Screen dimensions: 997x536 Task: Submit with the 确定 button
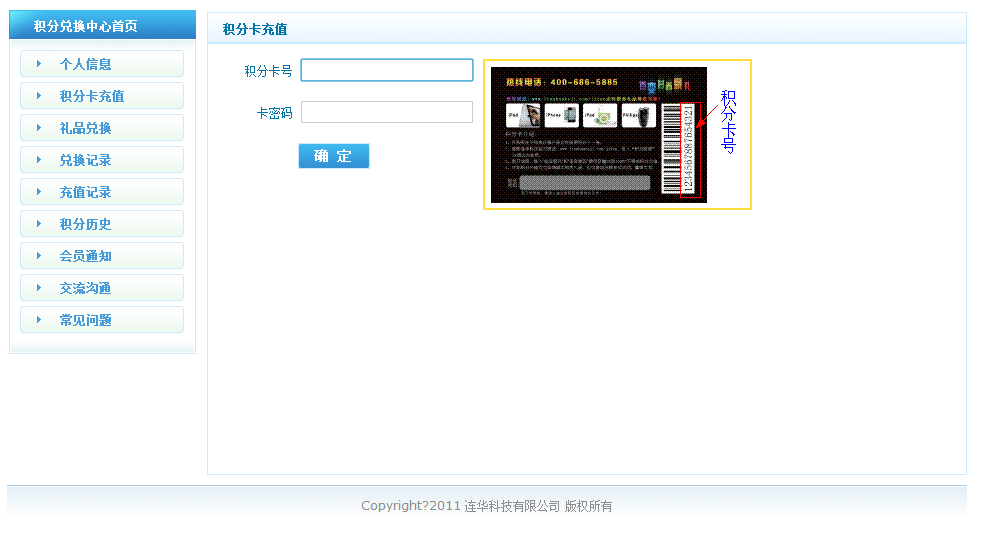[x=334, y=156]
